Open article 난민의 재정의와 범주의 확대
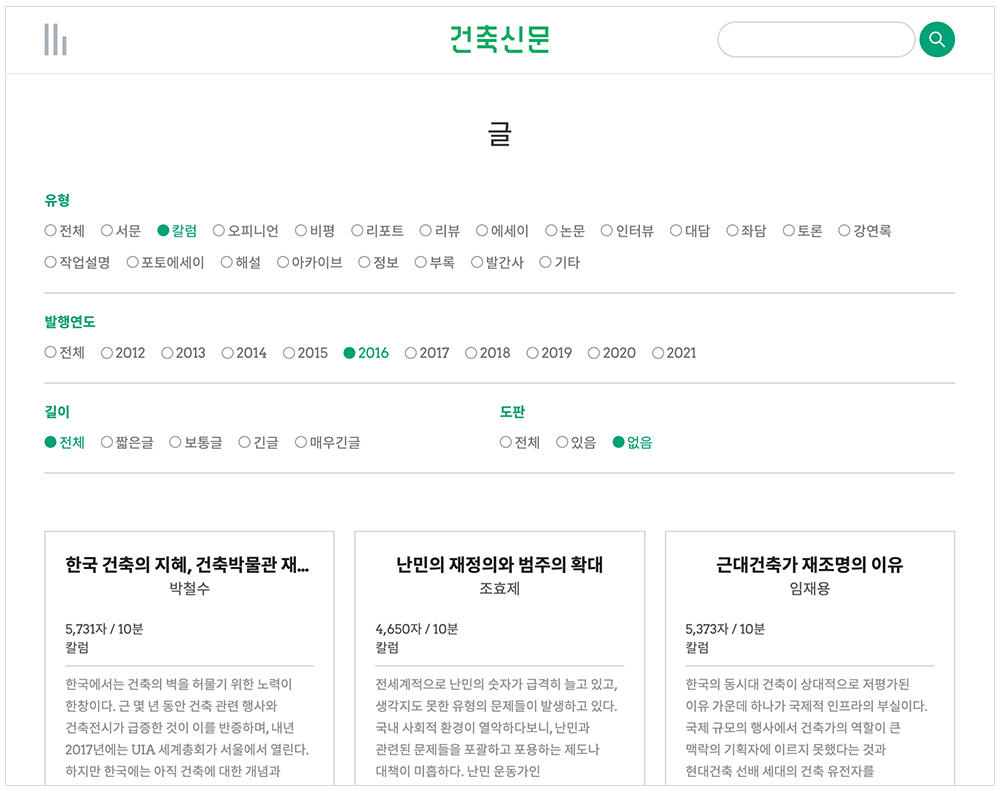Image resolution: width=1000 pixels, height=791 pixels. [x=499, y=565]
